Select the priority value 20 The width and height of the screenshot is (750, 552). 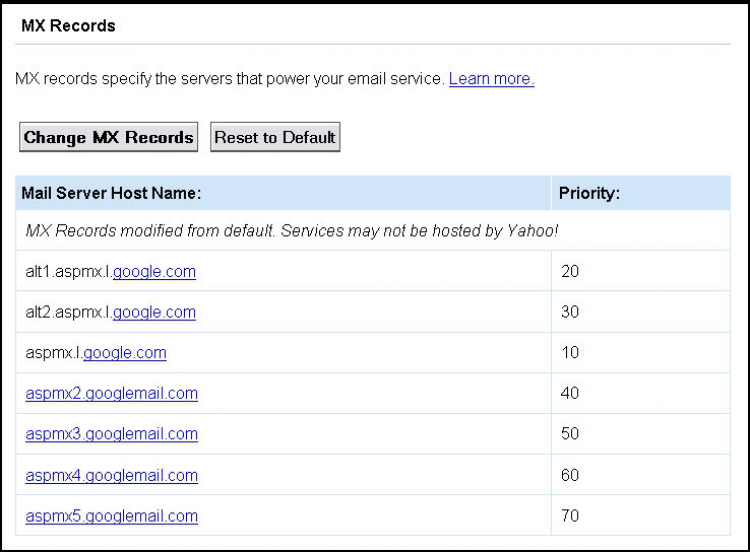pos(570,271)
